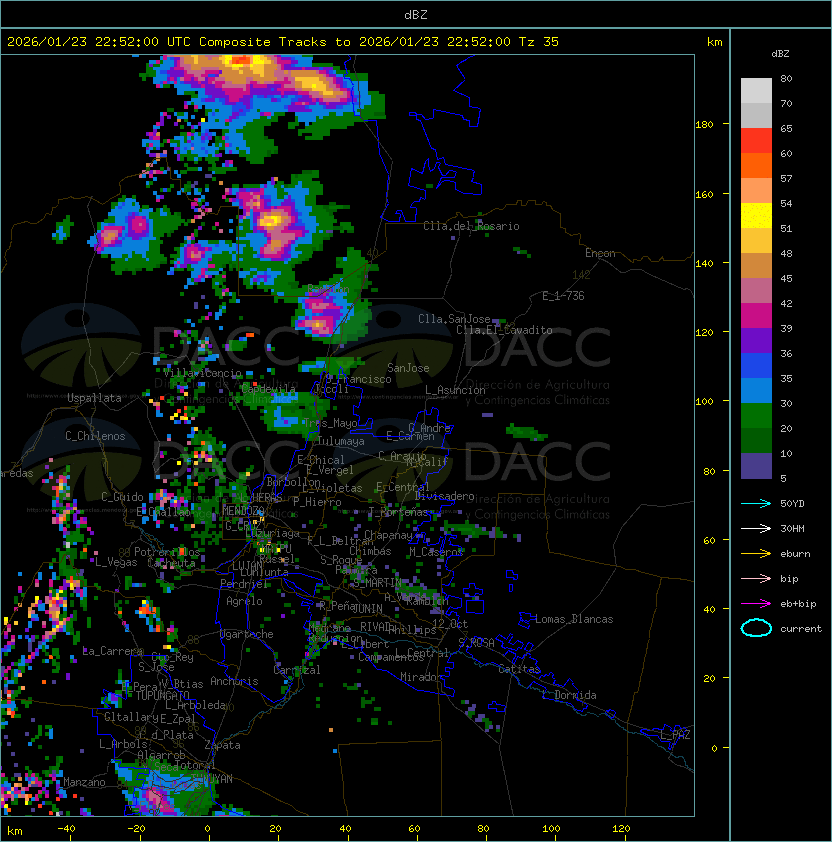Select the magenta eb+bip arrow symbol
Viewport: 832px width, 842px height.
pos(756,603)
